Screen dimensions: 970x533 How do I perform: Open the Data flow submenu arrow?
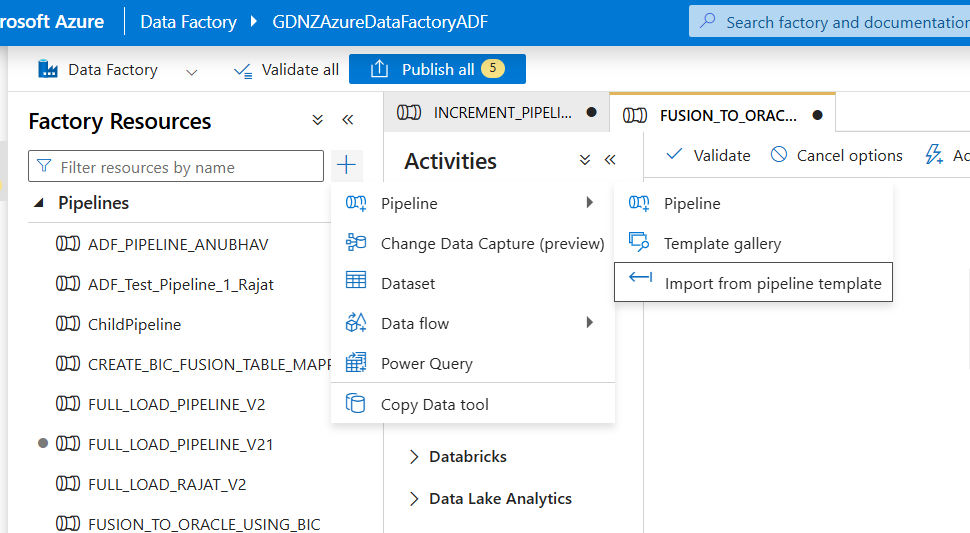tap(590, 322)
